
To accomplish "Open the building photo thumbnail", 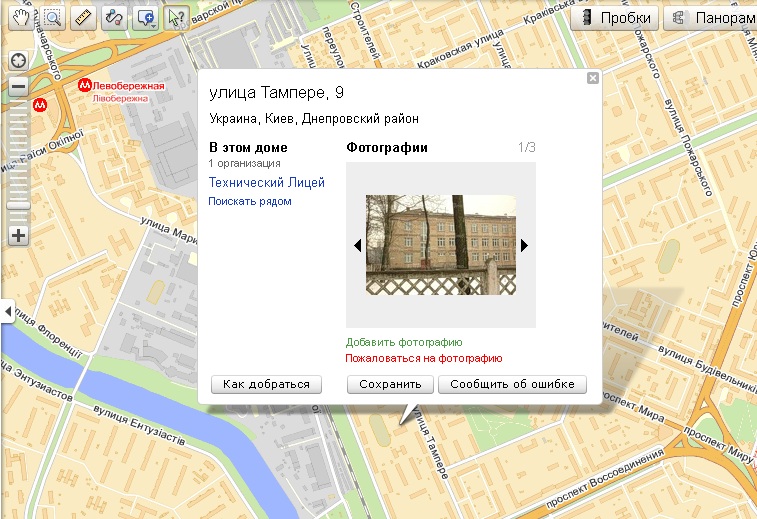I will [x=441, y=244].
